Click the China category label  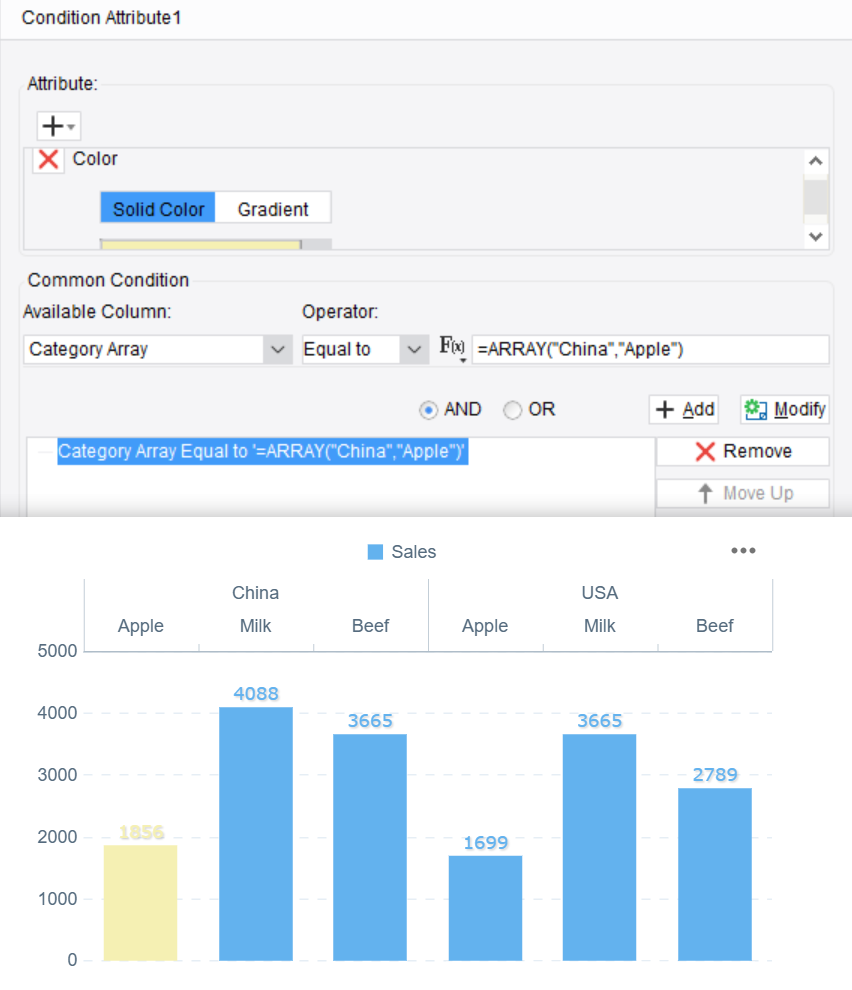click(255, 592)
